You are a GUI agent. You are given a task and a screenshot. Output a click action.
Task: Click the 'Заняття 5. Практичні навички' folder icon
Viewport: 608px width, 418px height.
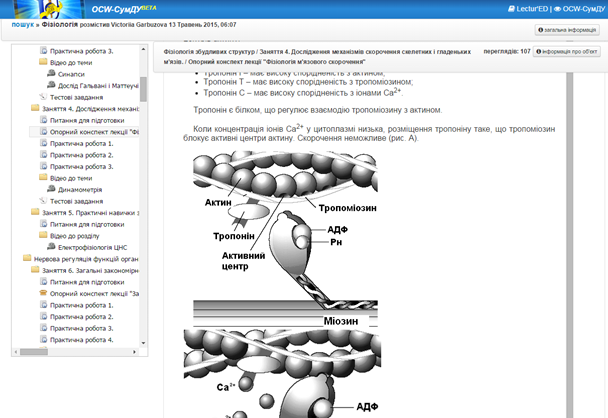(35, 212)
